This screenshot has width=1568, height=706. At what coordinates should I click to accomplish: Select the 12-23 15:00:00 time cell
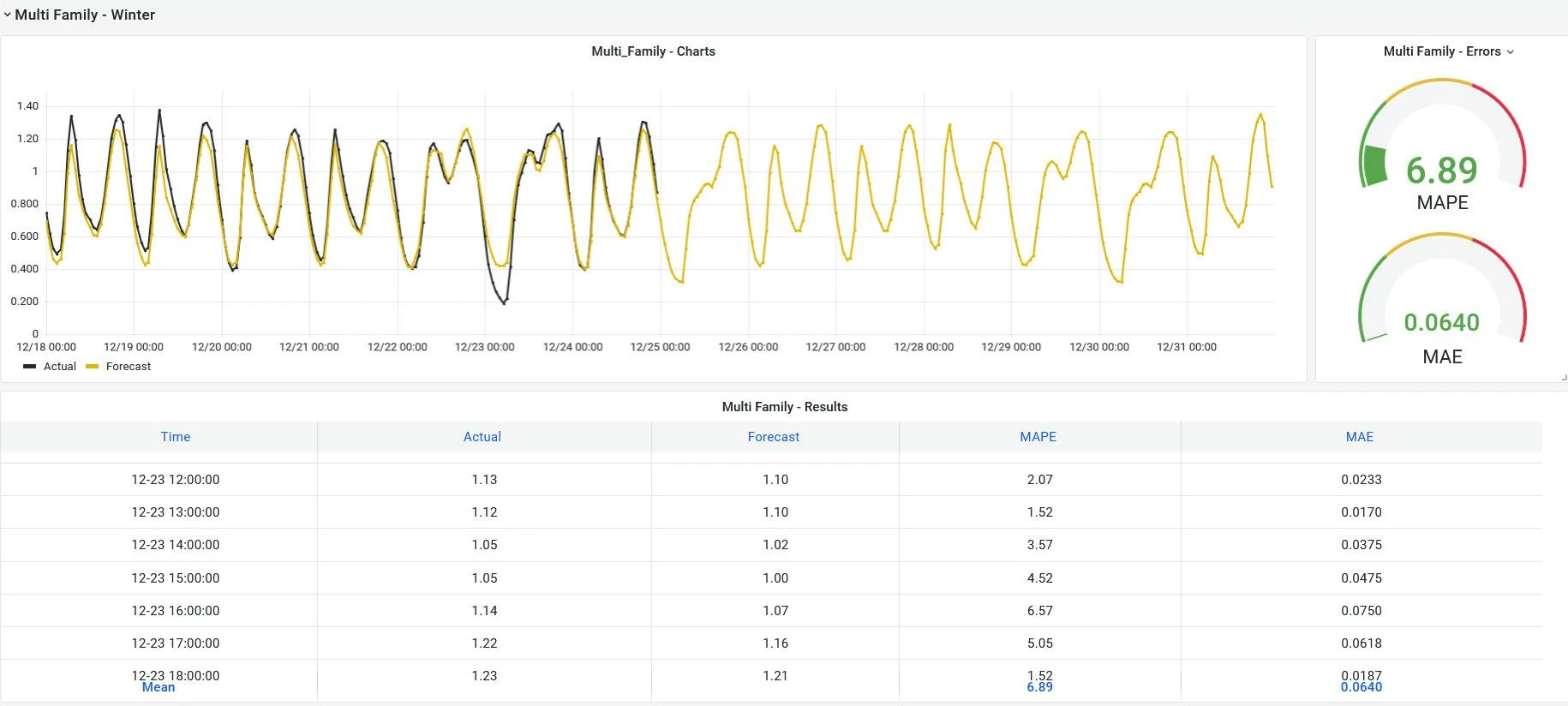click(x=176, y=578)
